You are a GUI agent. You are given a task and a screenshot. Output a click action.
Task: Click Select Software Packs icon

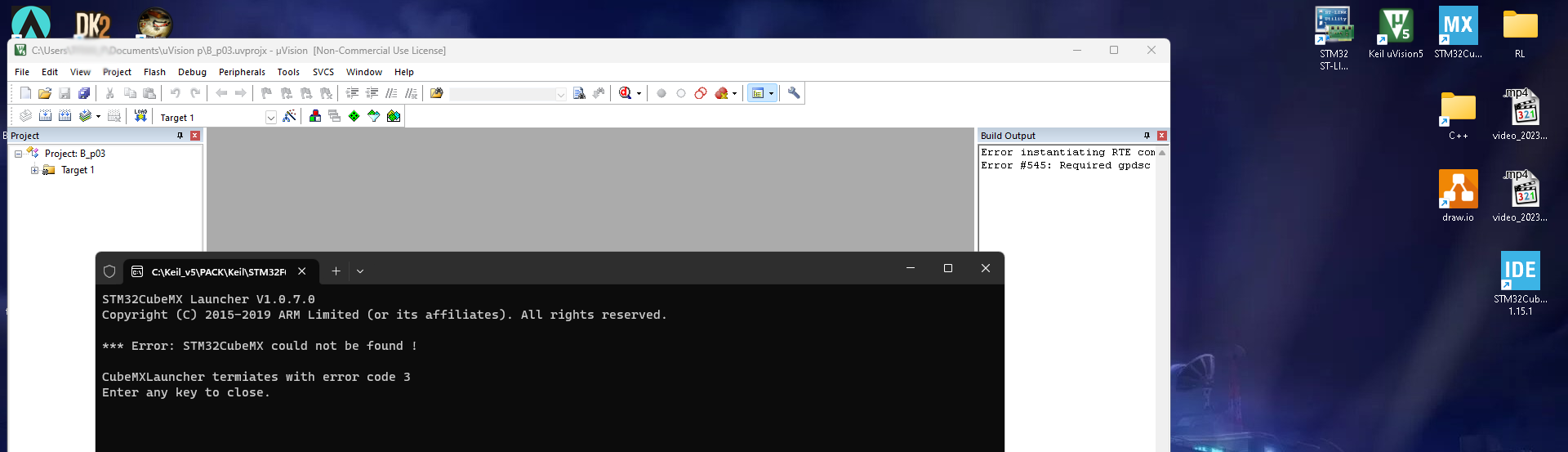[373, 116]
